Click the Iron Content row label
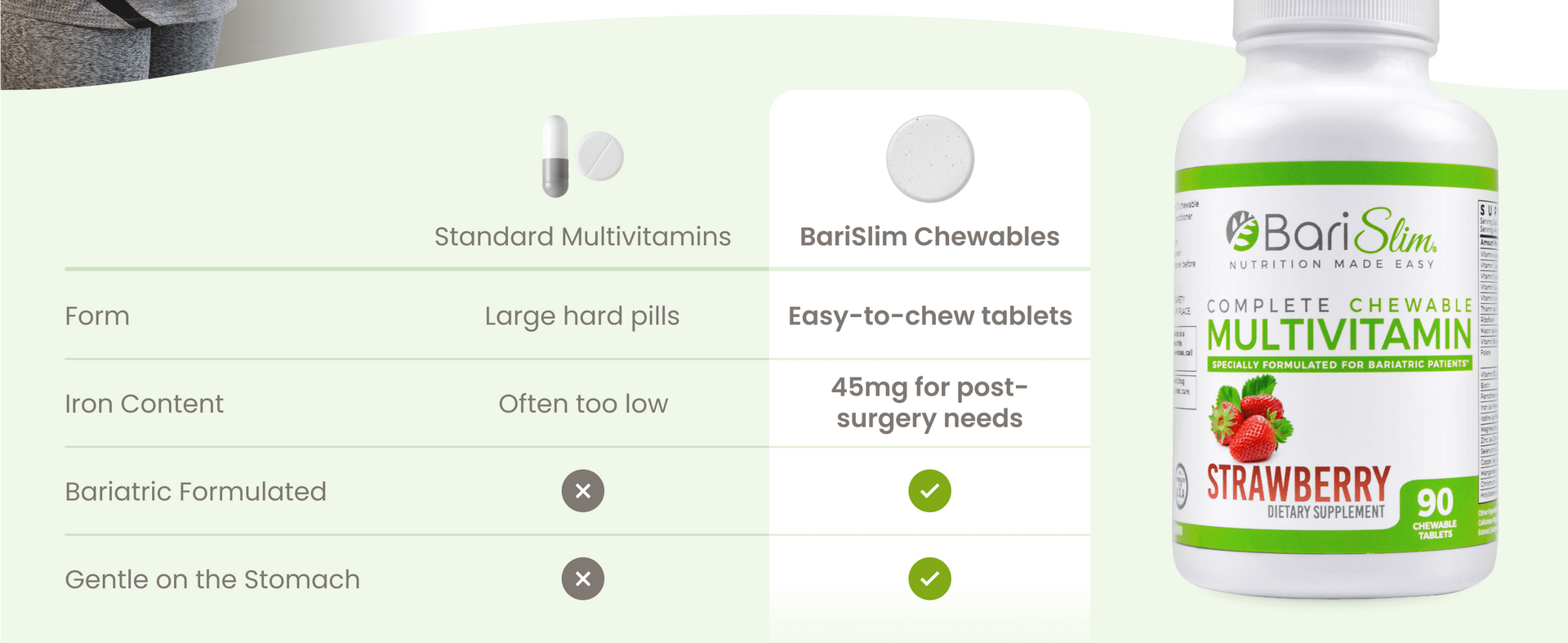The height and width of the screenshot is (643, 1568). 144,404
